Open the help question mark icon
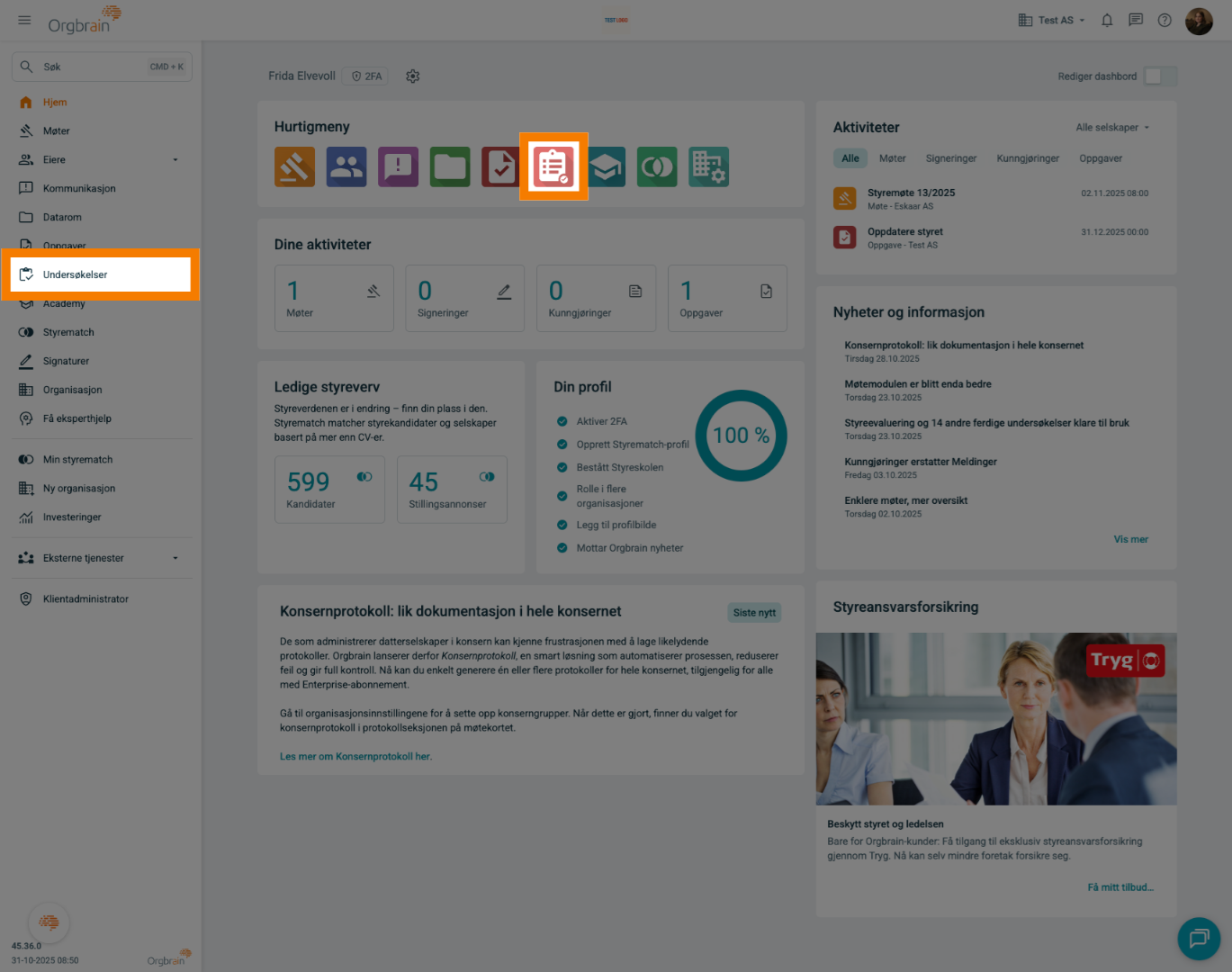 coord(1165,20)
